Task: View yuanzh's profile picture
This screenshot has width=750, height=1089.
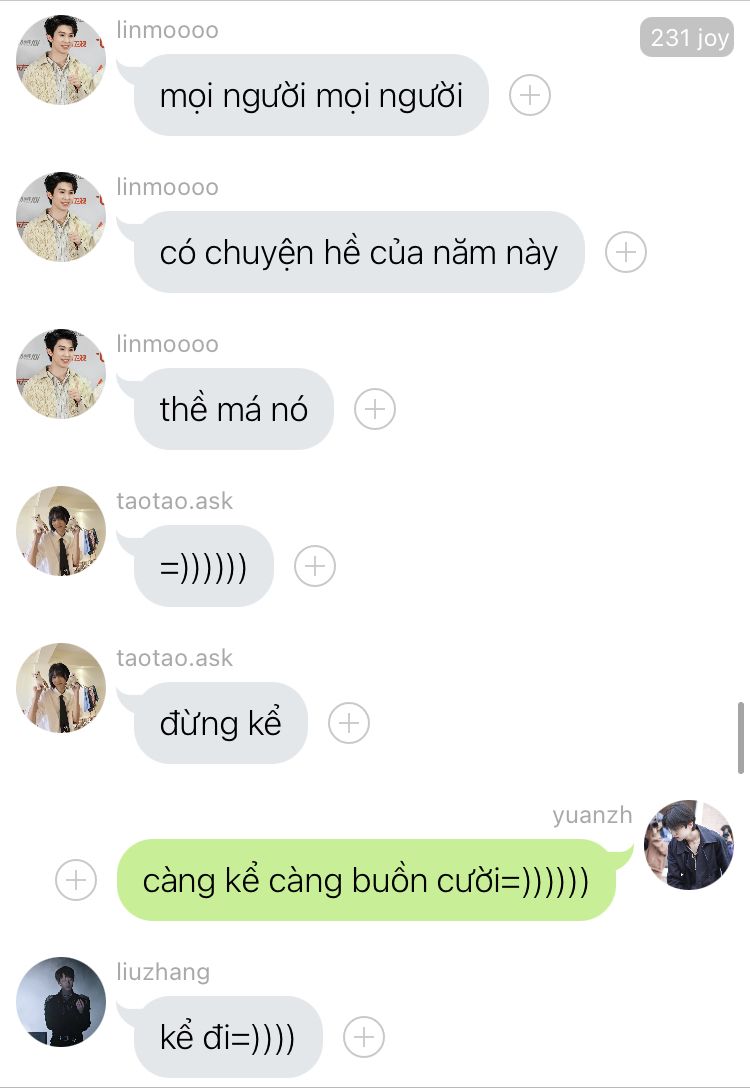Action: [689, 845]
